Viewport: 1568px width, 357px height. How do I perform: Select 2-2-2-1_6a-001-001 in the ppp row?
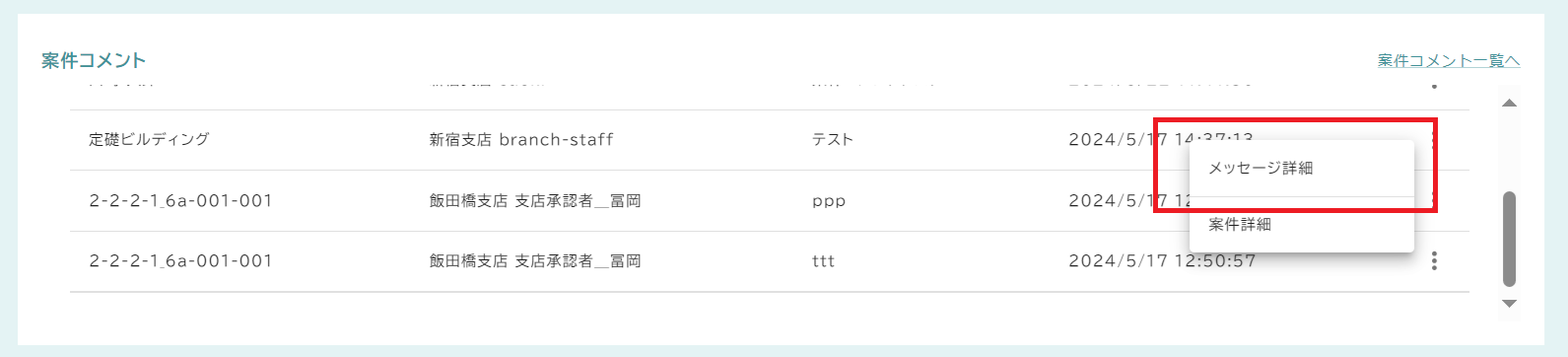tap(180, 201)
